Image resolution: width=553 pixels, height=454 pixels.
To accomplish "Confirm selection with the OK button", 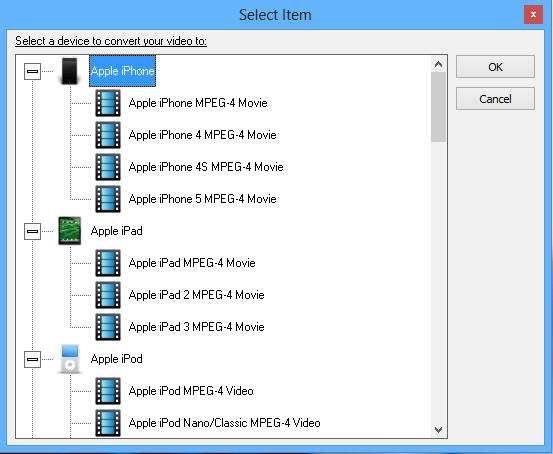I will pyautogui.click(x=495, y=67).
